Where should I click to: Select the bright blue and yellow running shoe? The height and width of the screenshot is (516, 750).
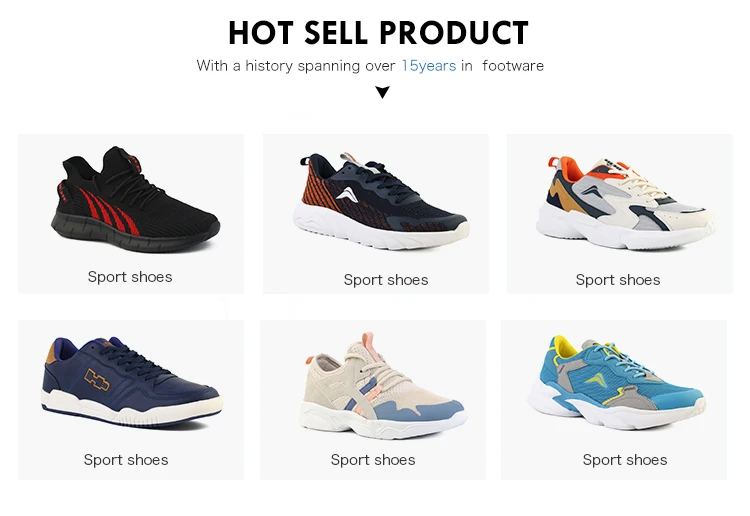(x=617, y=382)
